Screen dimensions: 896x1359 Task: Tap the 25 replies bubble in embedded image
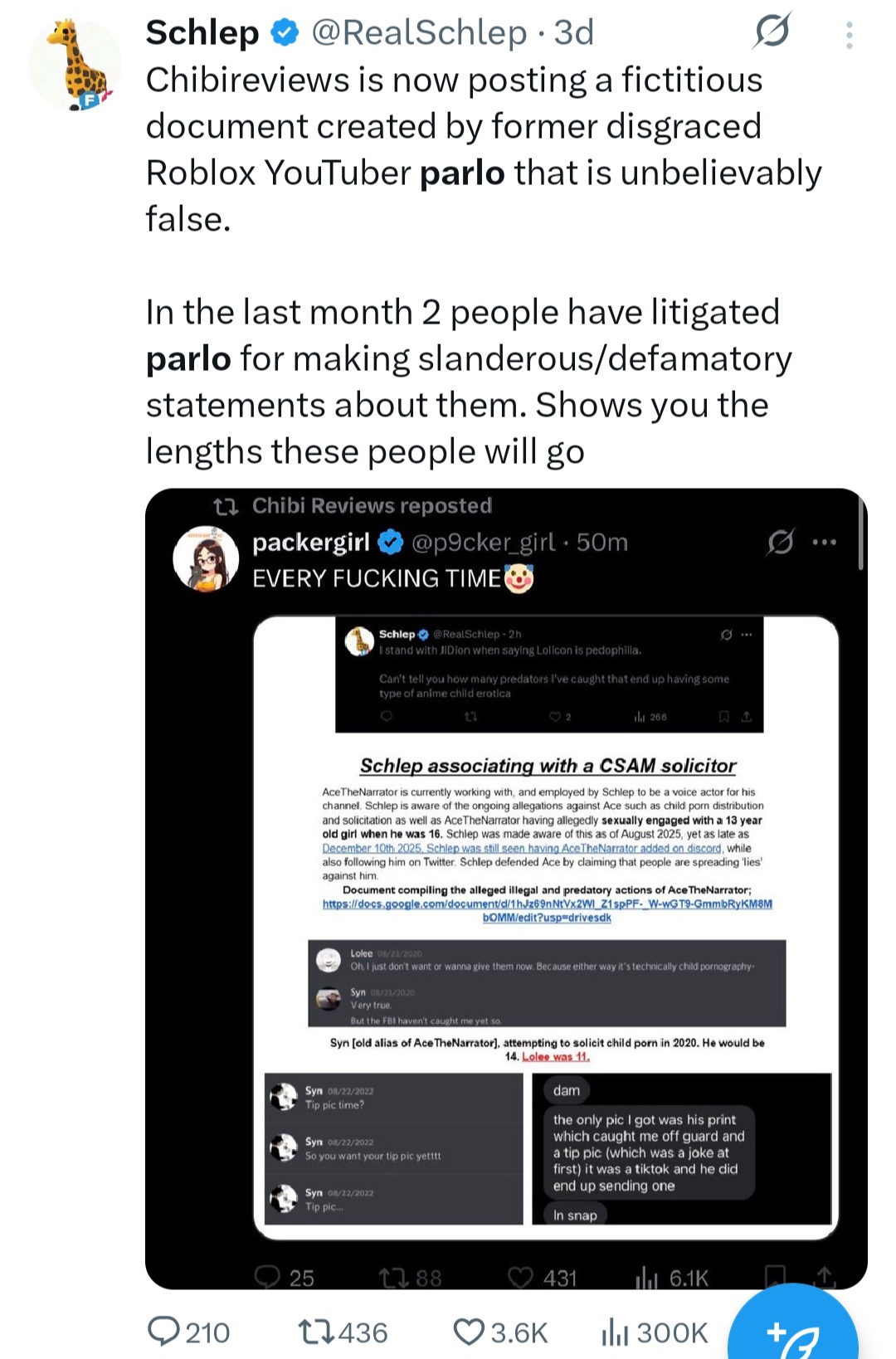tap(267, 1277)
